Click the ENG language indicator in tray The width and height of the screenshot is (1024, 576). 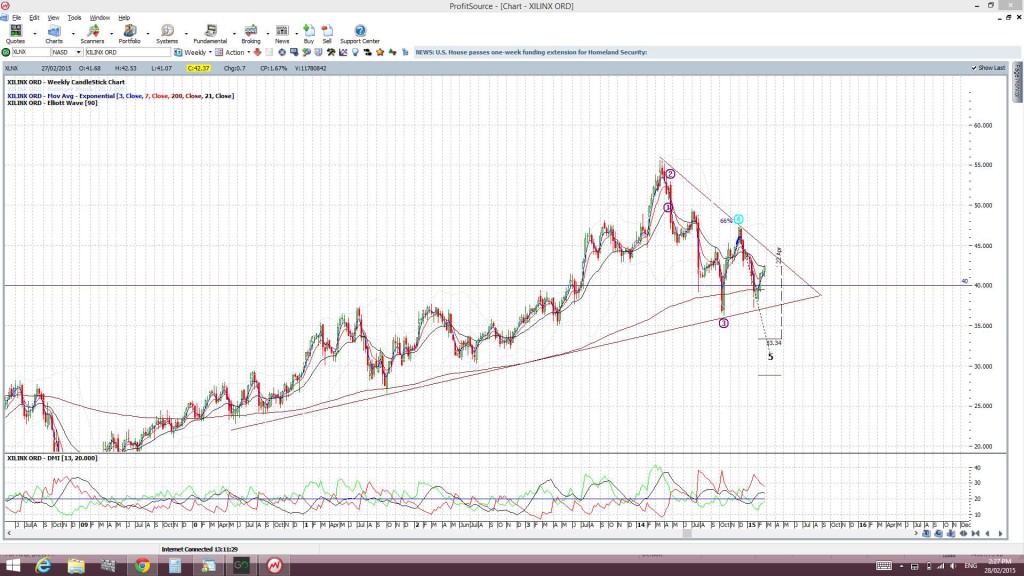[x=970, y=566]
